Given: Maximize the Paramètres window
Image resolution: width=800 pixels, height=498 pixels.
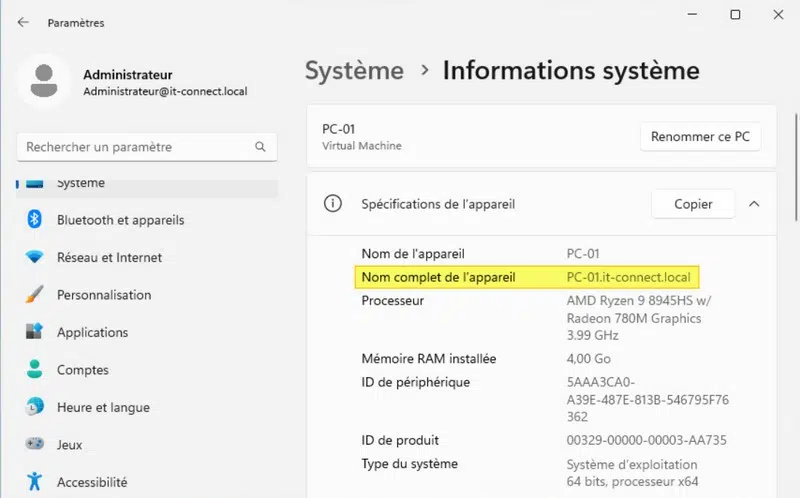Looking at the screenshot, I should (735, 14).
